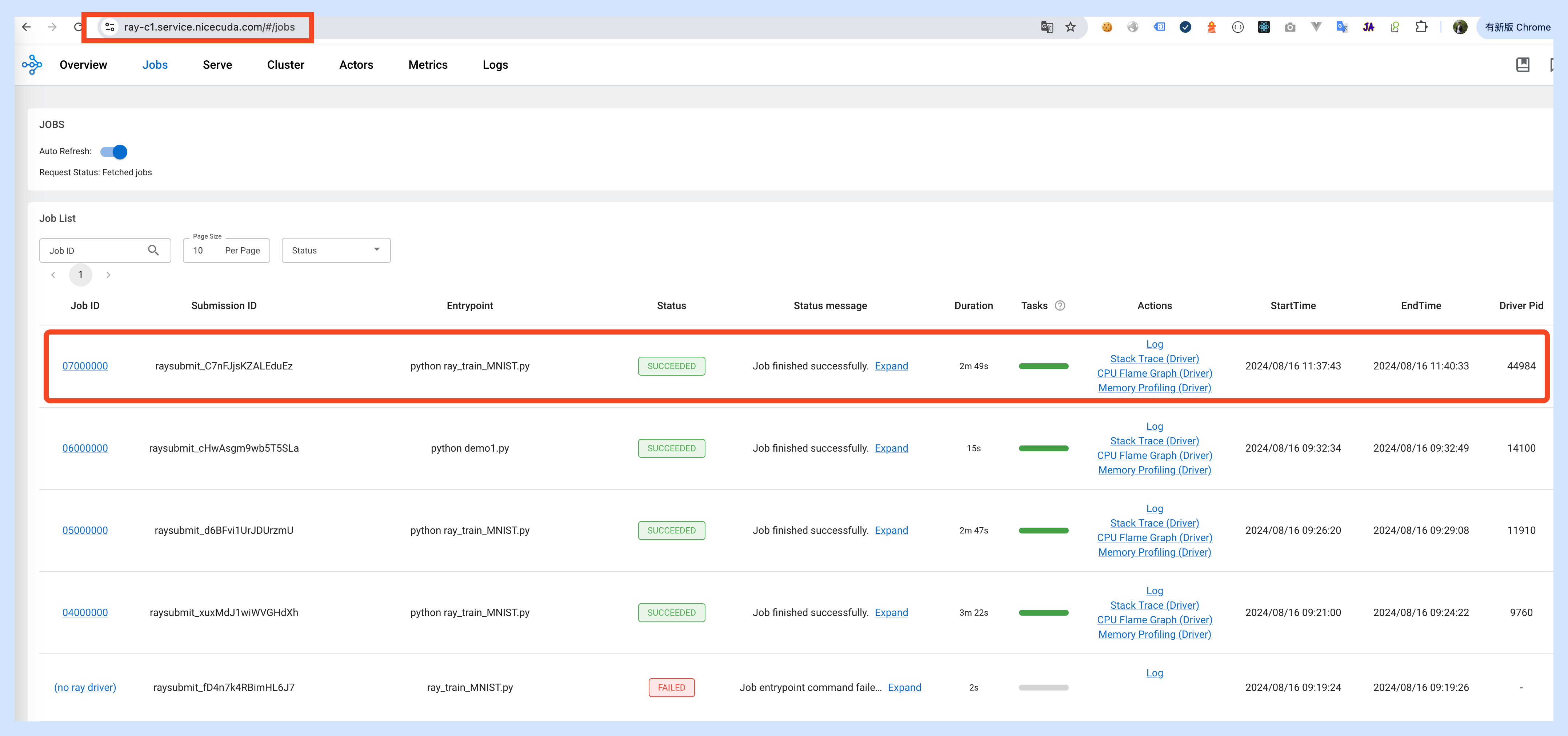The image size is (1568, 736).
Task: Open the Metrics tab
Action: pyautogui.click(x=428, y=64)
